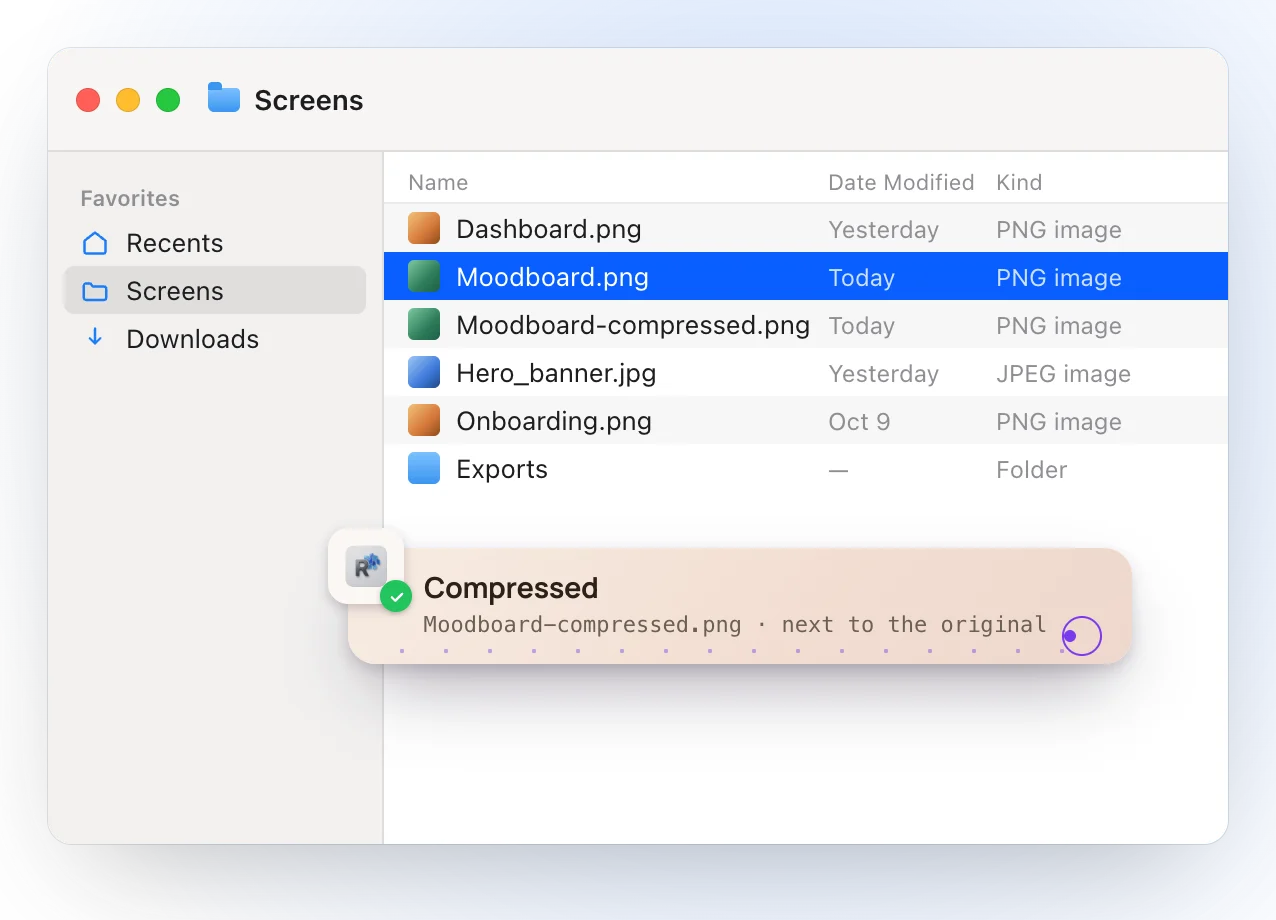The height and width of the screenshot is (920, 1276).
Task: Click the Moodboard.png green file icon
Action: point(424,277)
